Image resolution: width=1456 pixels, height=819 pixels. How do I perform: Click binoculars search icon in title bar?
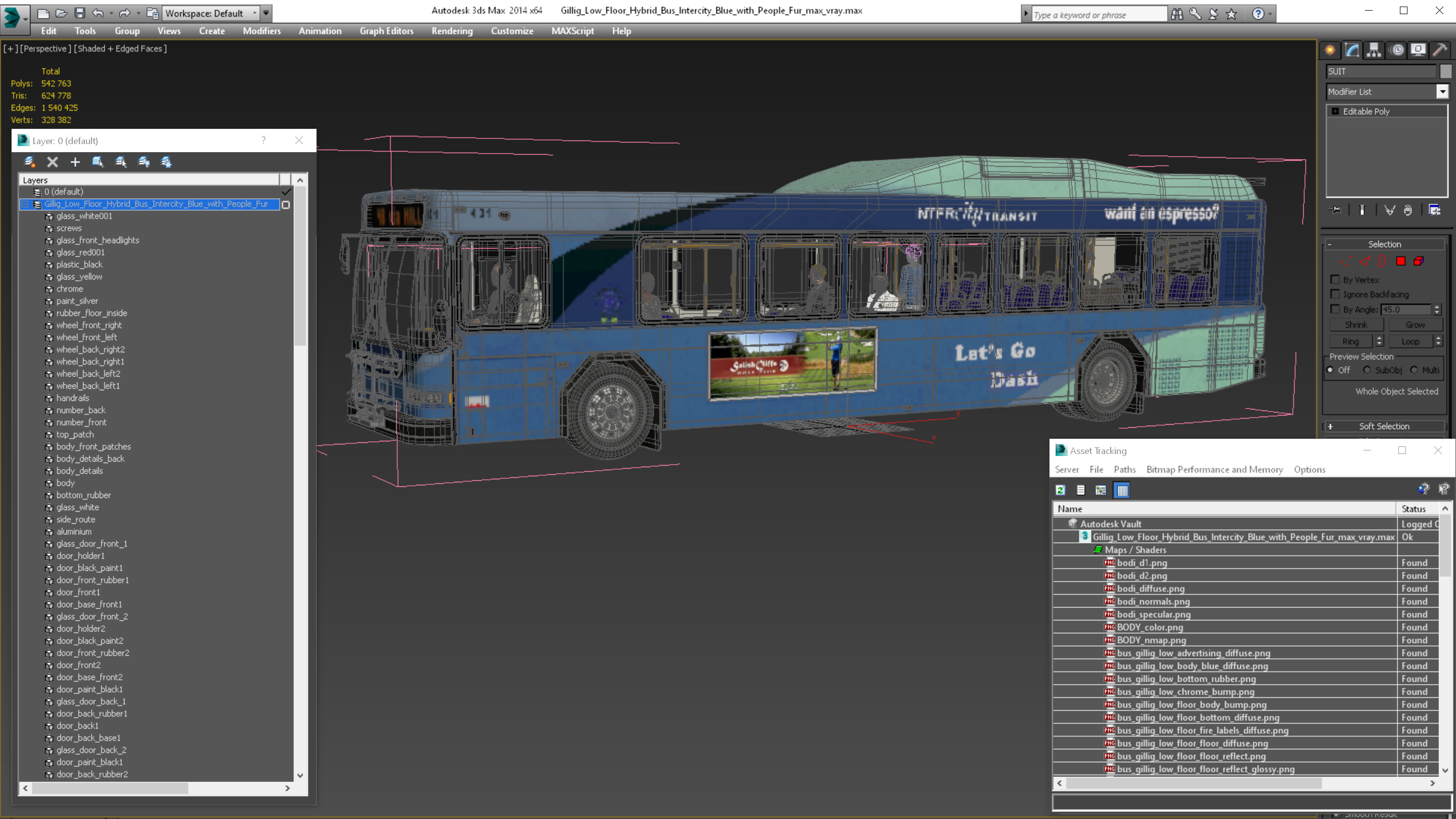[1177, 14]
